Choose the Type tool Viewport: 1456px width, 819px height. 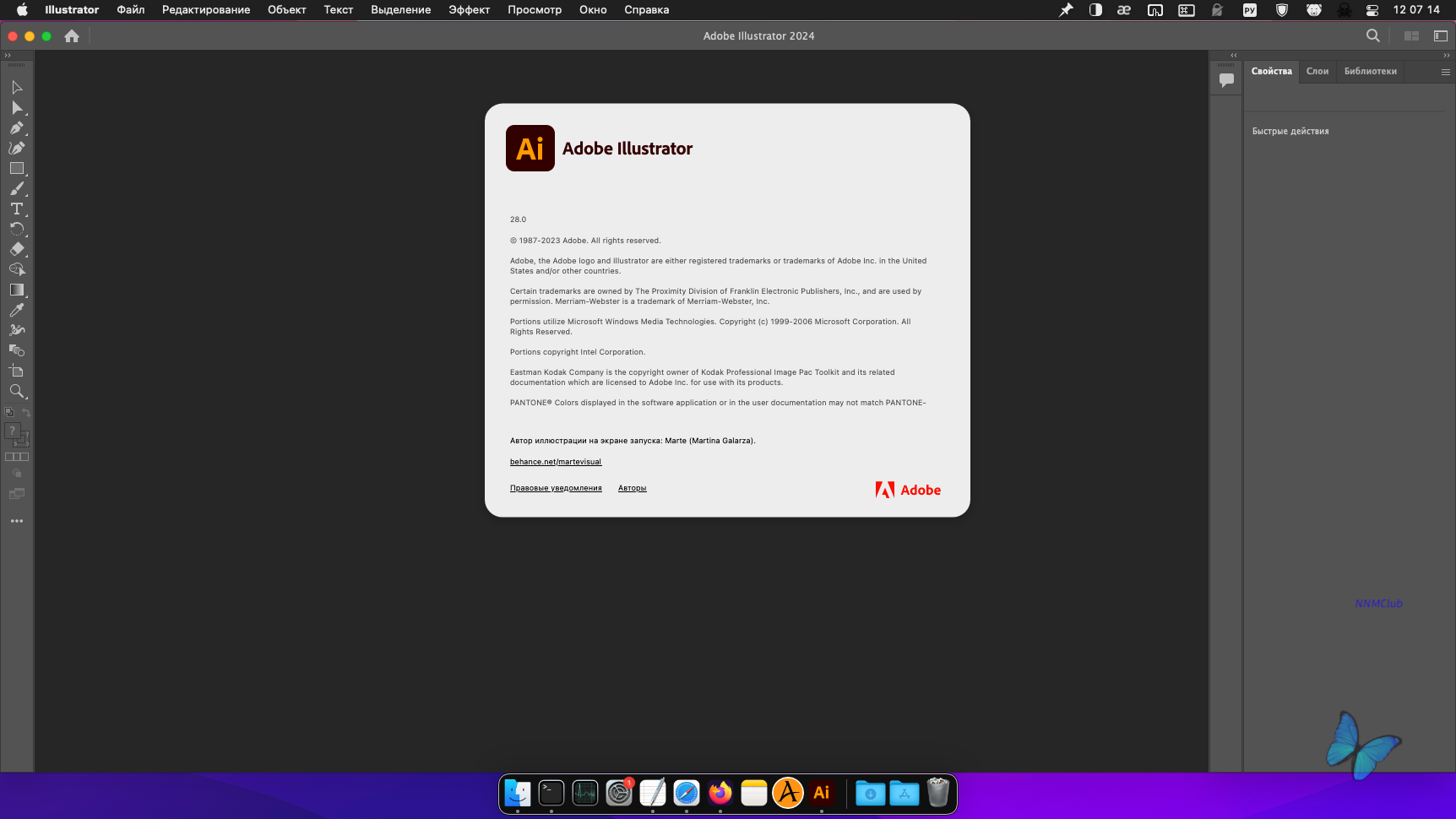pyautogui.click(x=17, y=209)
